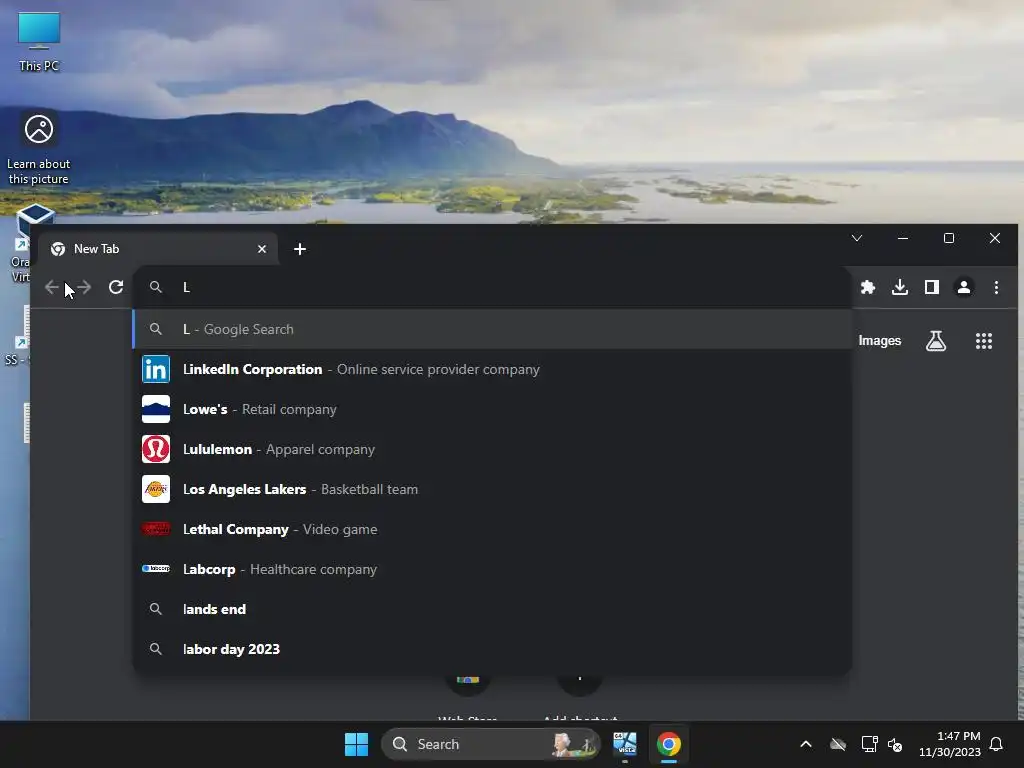The height and width of the screenshot is (768, 1024).
Task: Open the tab search chevron dropdown
Action: pos(857,238)
